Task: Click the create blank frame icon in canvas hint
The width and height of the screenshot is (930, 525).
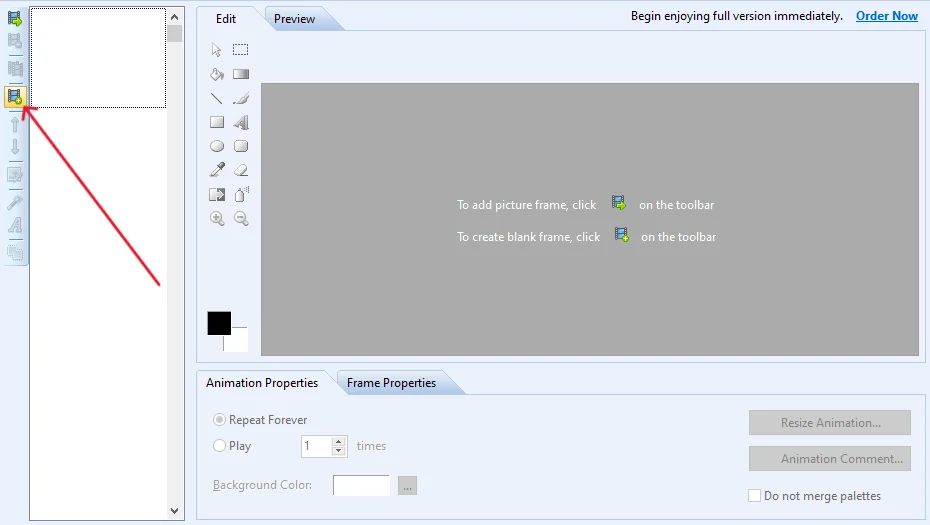Action: pyautogui.click(x=622, y=234)
